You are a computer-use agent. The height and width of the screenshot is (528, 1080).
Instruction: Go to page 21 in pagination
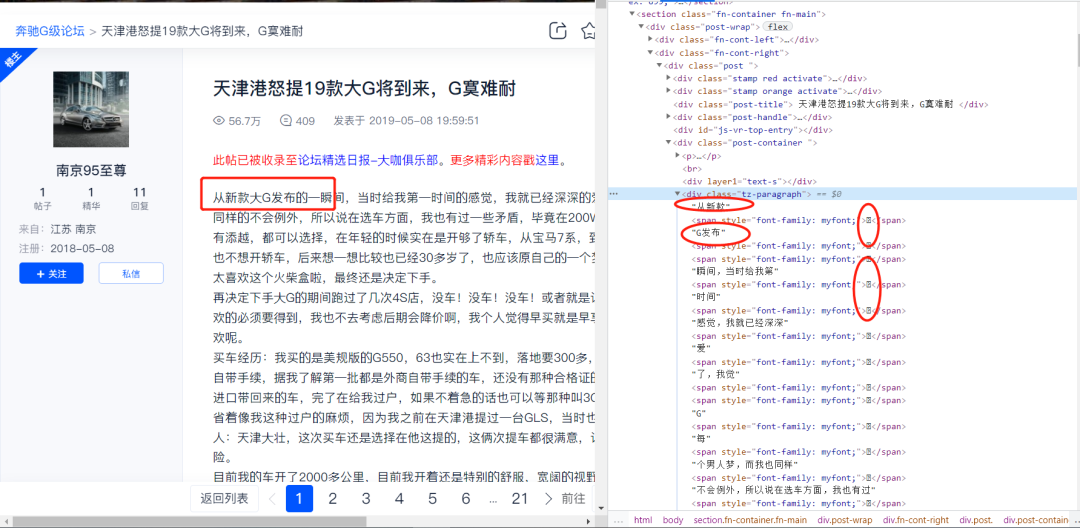pos(519,498)
